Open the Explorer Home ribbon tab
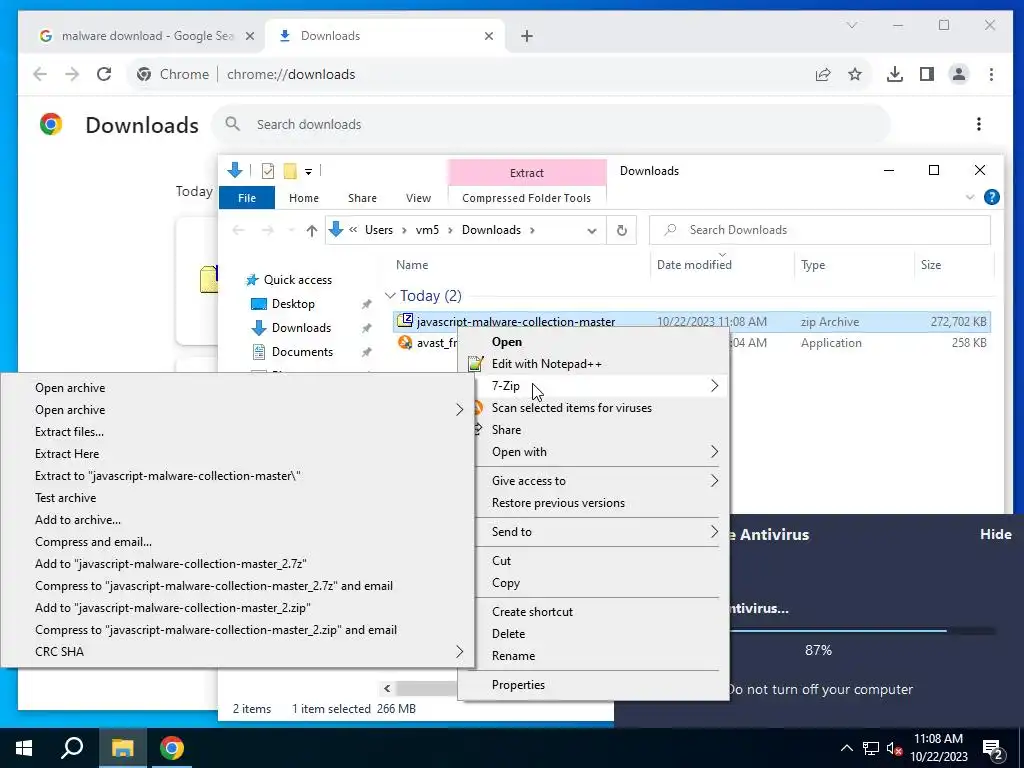 pyautogui.click(x=304, y=198)
